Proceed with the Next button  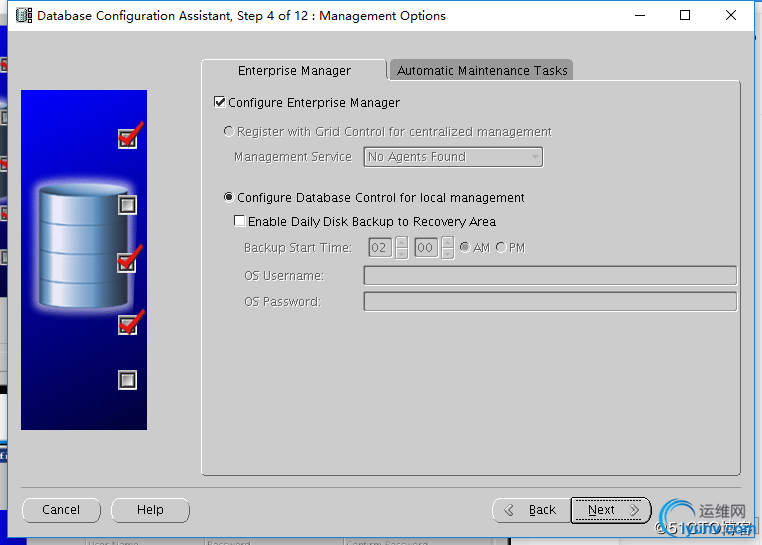click(x=611, y=510)
